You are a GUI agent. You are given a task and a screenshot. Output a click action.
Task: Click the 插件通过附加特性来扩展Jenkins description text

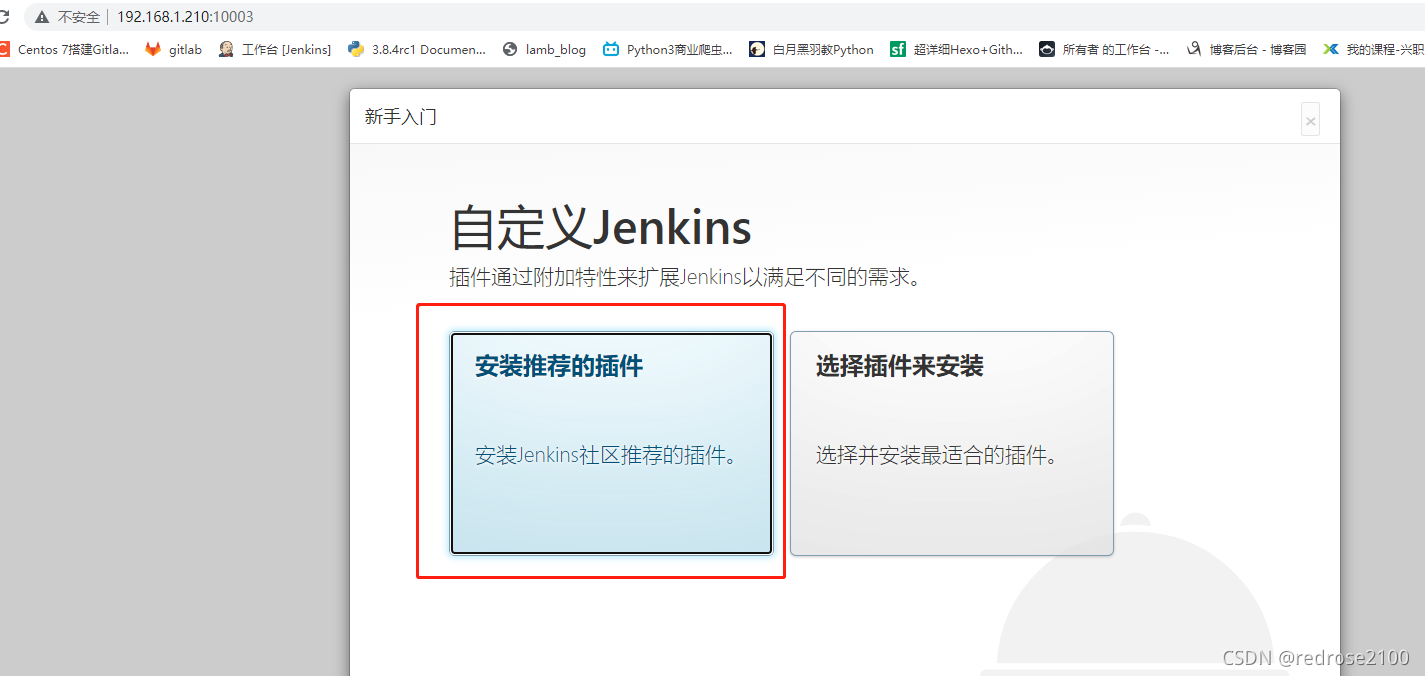(685, 277)
